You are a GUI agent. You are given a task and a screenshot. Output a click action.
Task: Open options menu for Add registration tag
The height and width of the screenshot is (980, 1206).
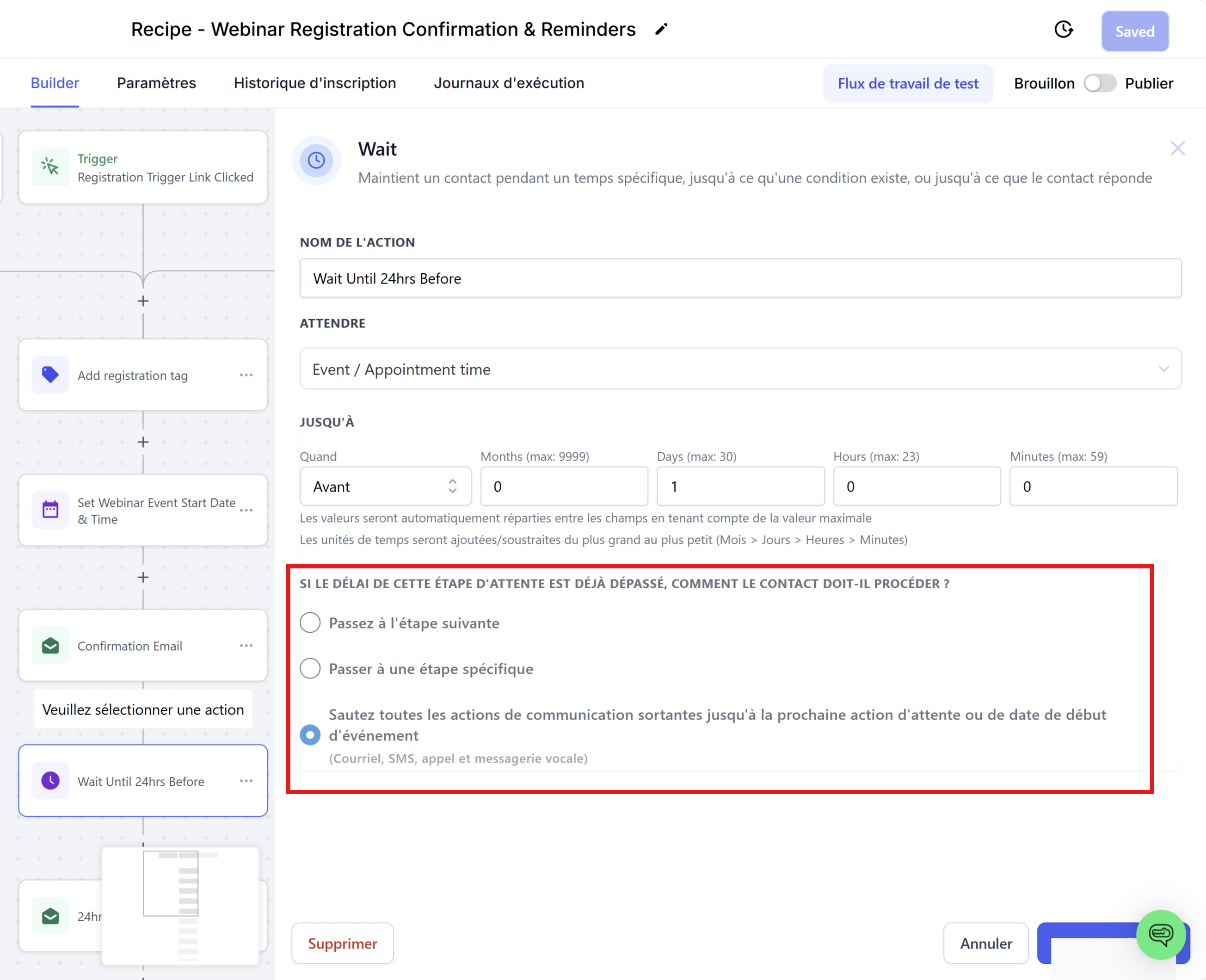click(246, 375)
